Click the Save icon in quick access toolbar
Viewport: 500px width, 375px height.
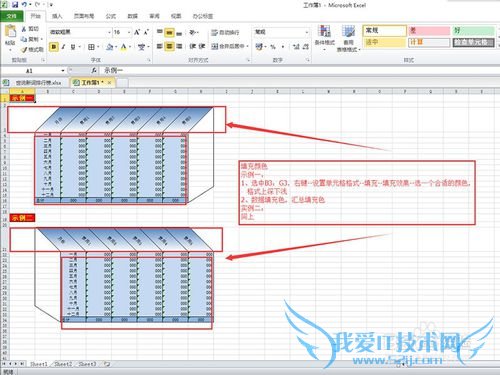pos(15,5)
